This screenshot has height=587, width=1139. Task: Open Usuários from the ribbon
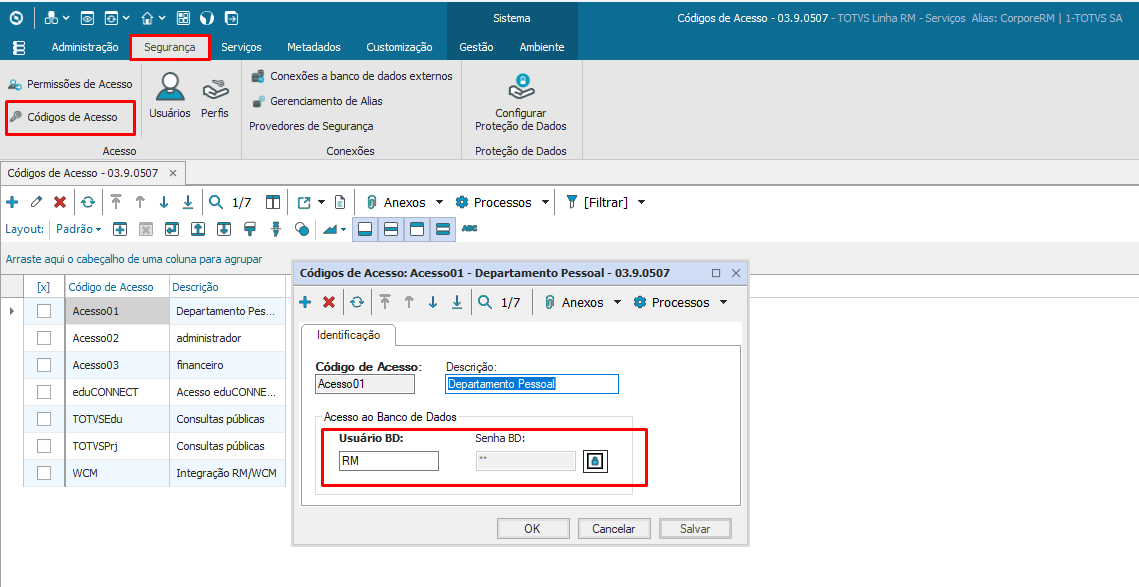click(x=170, y=95)
